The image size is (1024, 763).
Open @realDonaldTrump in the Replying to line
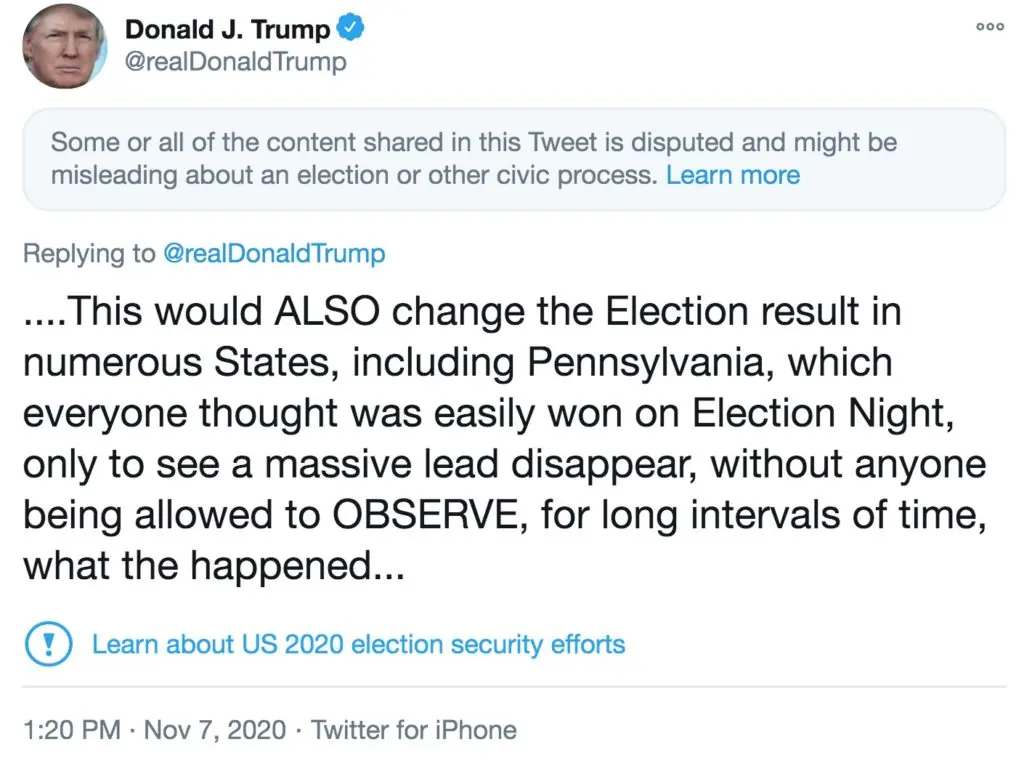click(273, 253)
